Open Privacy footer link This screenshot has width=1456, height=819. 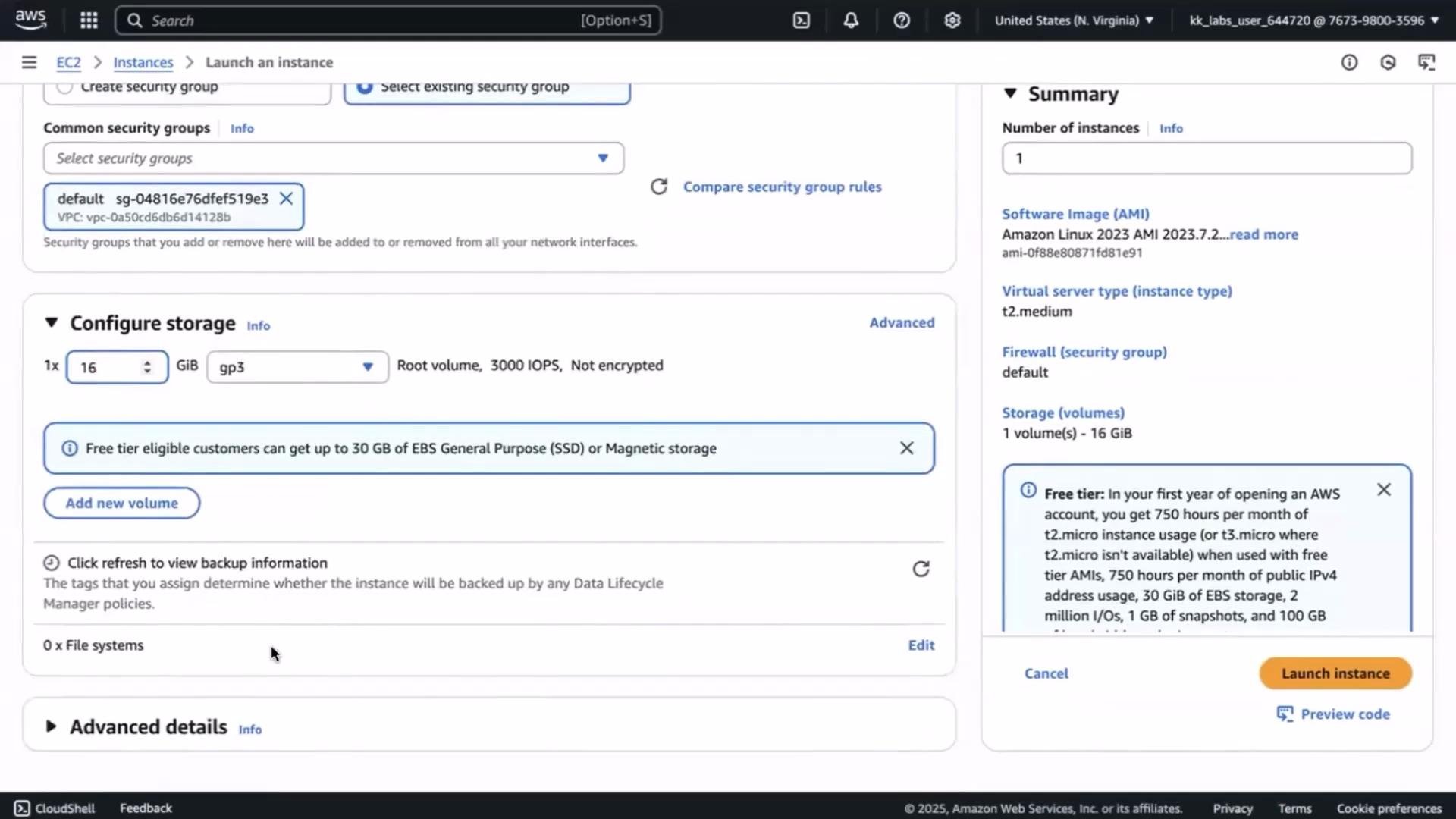pyautogui.click(x=1232, y=808)
